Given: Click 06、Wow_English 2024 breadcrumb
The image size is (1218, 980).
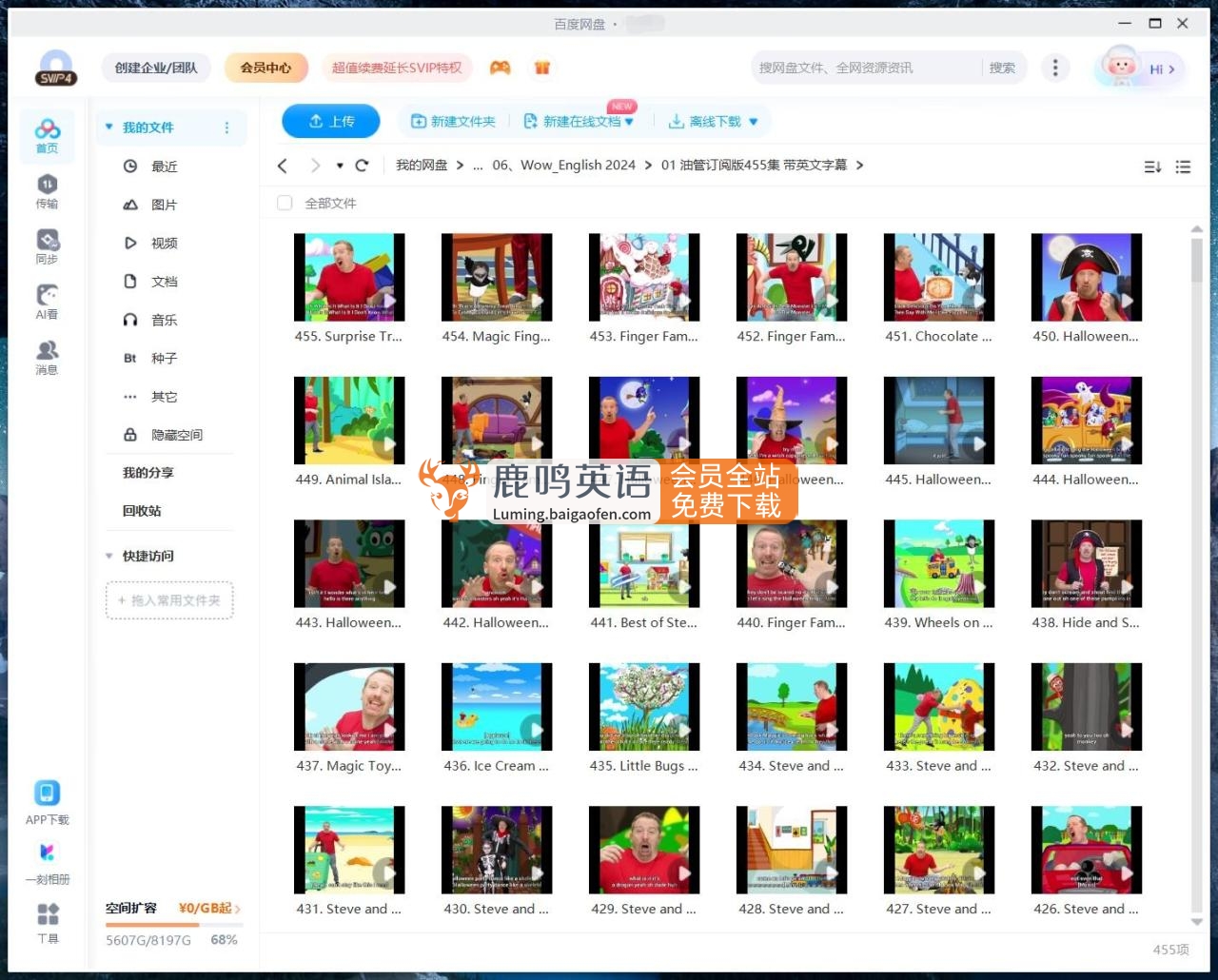Looking at the screenshot, I should pyautogui.click(x=564, y=166).
